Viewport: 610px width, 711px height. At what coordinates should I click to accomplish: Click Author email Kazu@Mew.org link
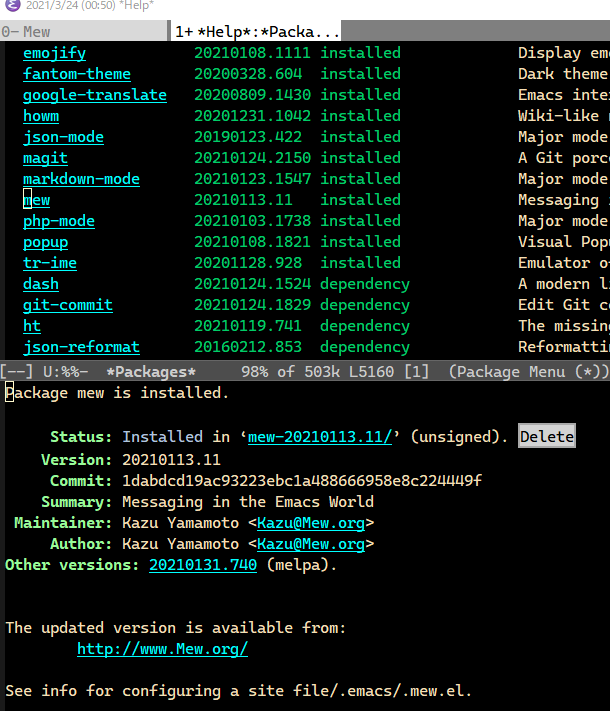[x=311, y=544]
